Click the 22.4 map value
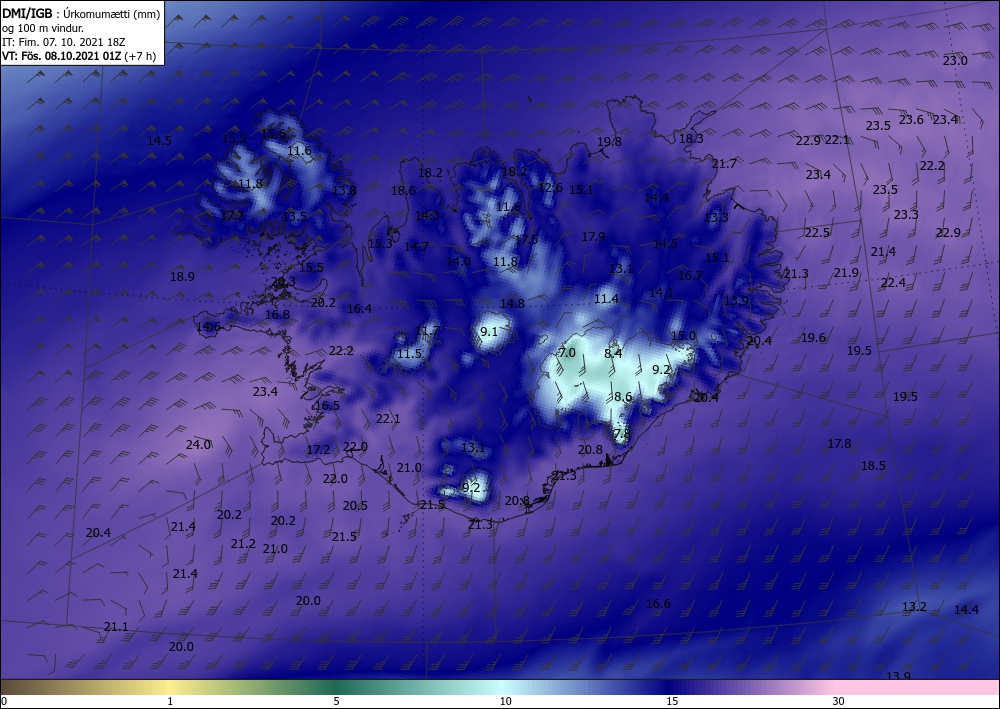The height and width of the screenshot is (709, 1000). 893,282
